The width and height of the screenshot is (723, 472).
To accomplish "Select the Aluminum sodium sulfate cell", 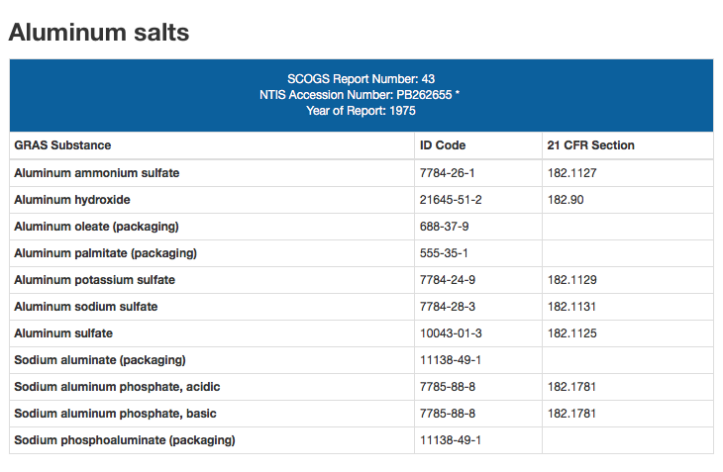I will coord(86,306).
